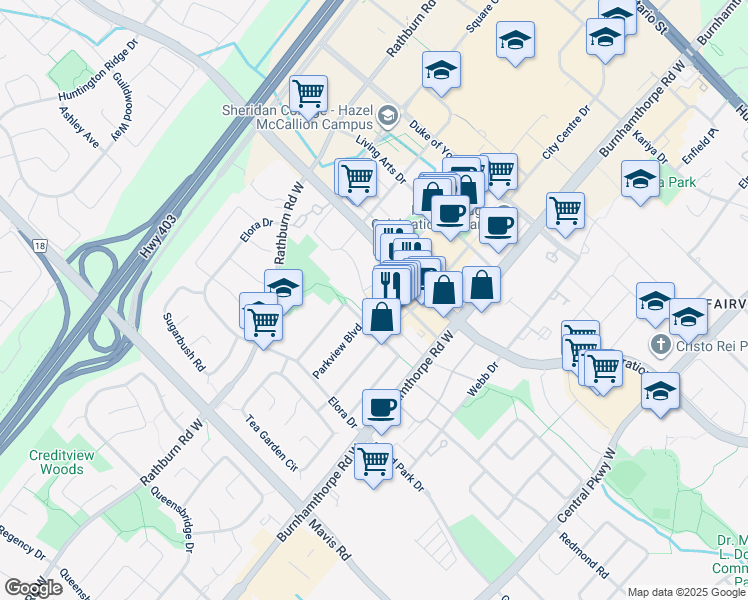Viewport: 748px width, 600px height.
Task: Select the Queensbridge Dr street label
Action: point(173,519)
